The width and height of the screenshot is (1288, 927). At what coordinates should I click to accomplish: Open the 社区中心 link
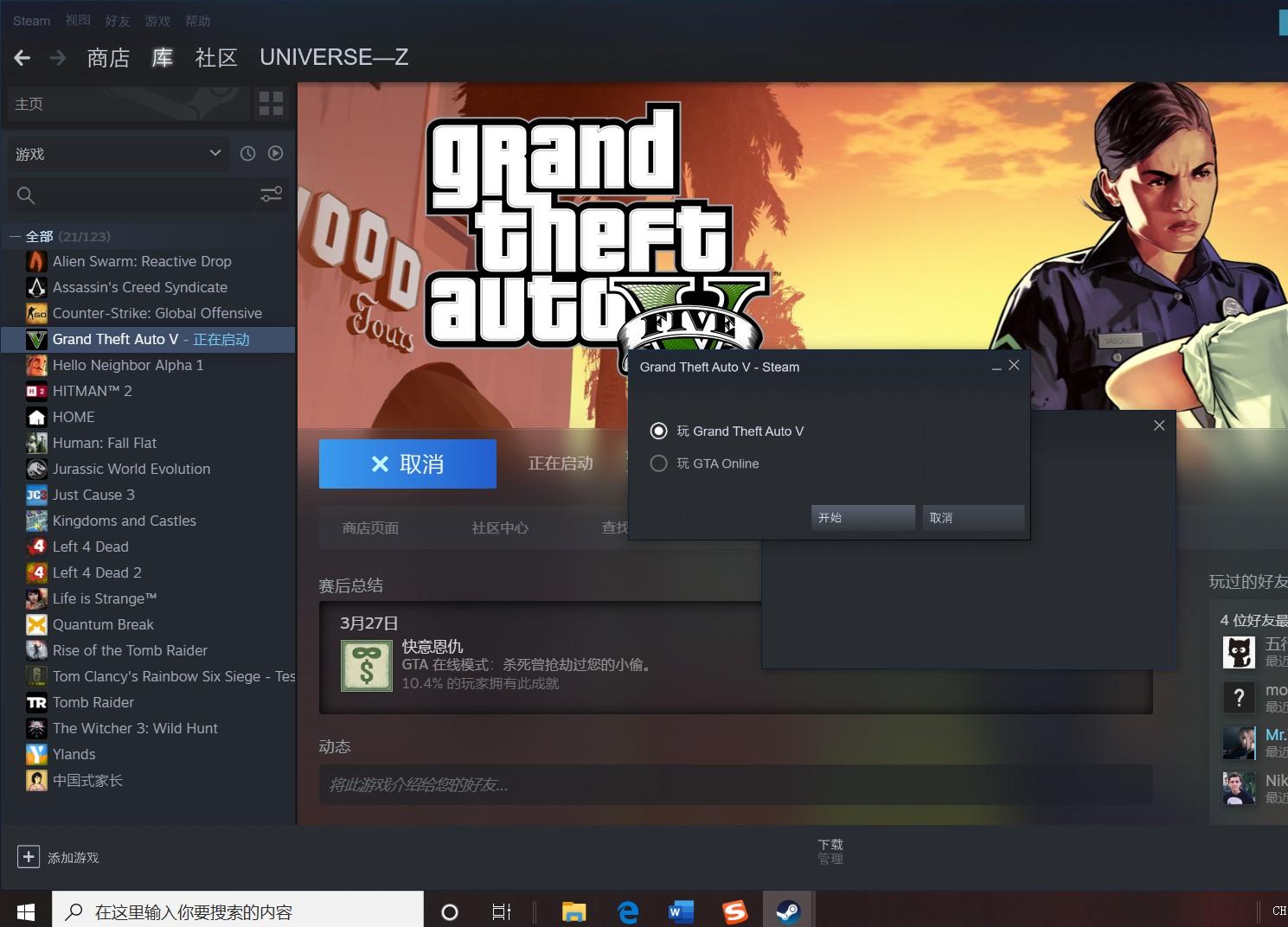[500, 527]
